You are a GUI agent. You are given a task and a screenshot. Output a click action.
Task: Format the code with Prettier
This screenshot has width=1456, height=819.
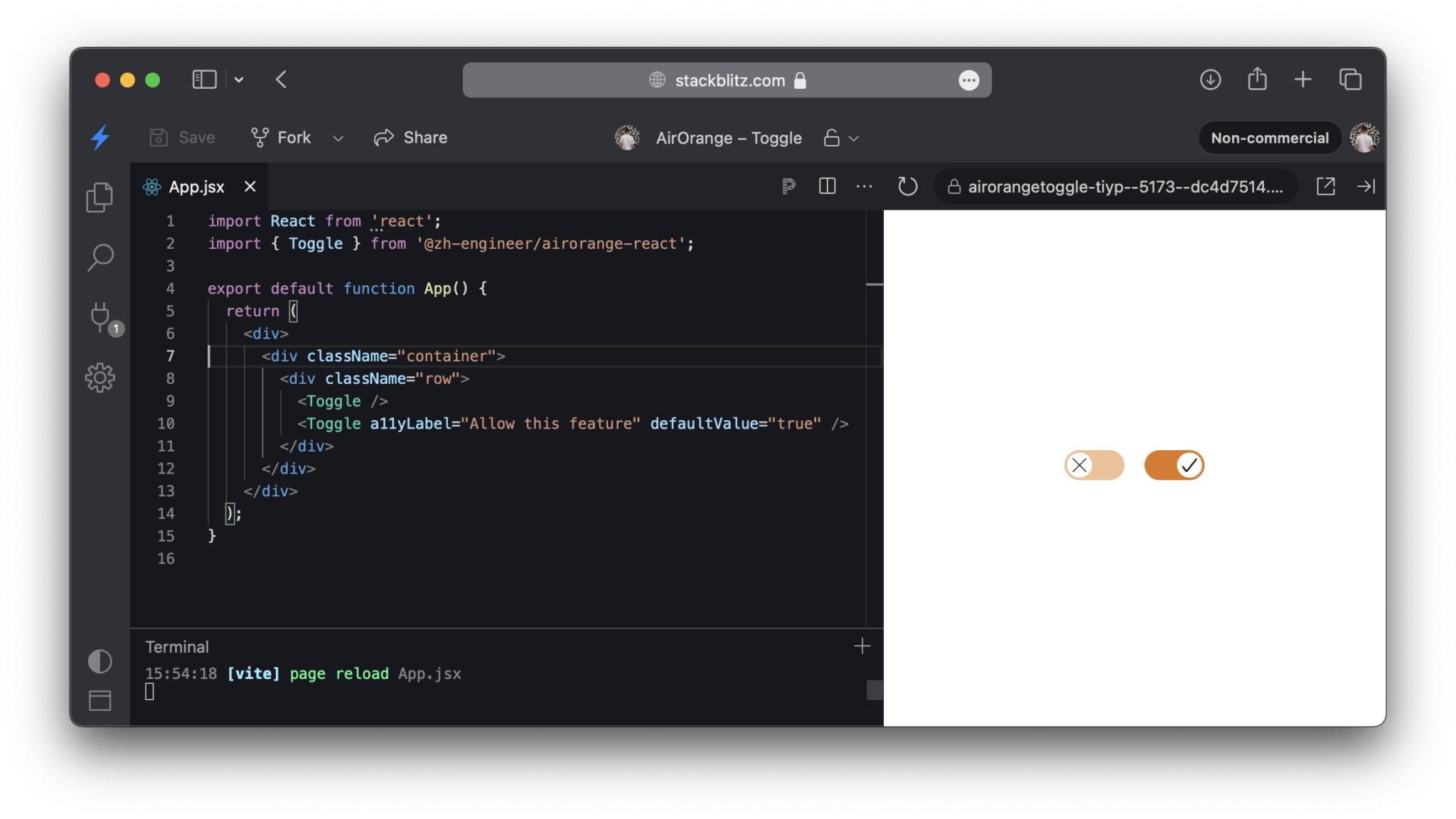click(x=788, y=186)
